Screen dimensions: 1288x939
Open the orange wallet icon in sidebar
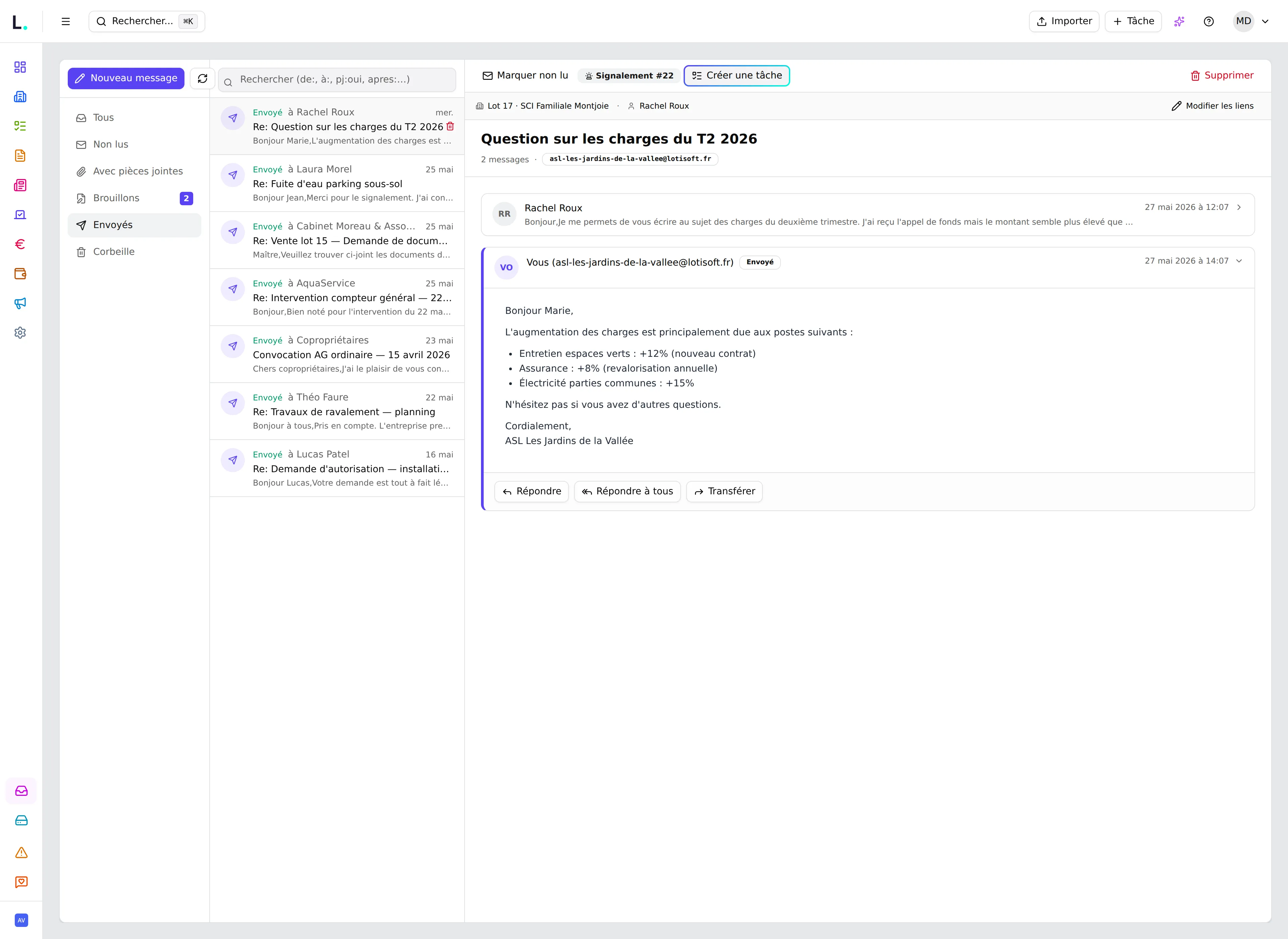[20, 274]
